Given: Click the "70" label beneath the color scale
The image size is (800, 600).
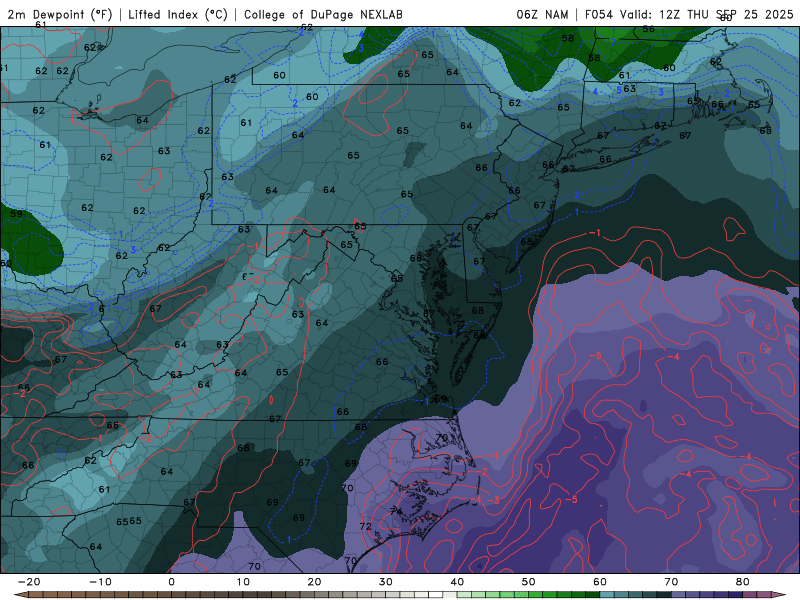Looking at the screenshot, I should click(x=671, y=582).
